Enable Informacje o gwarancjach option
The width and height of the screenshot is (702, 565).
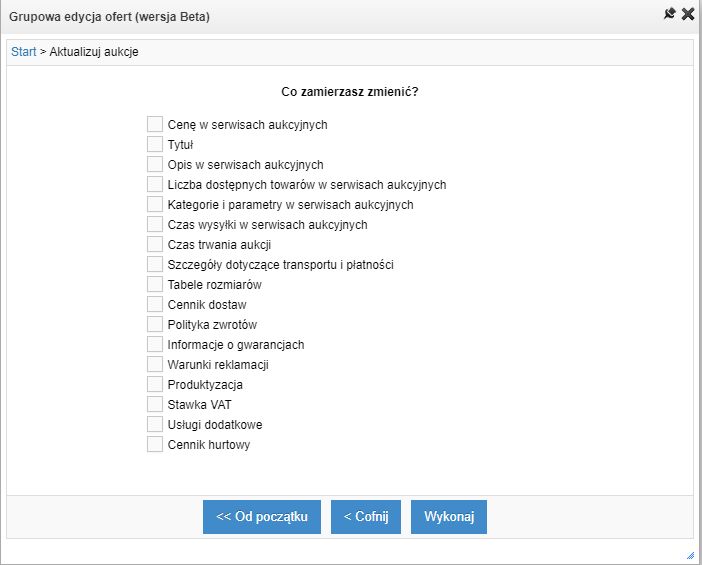[155, 344]
